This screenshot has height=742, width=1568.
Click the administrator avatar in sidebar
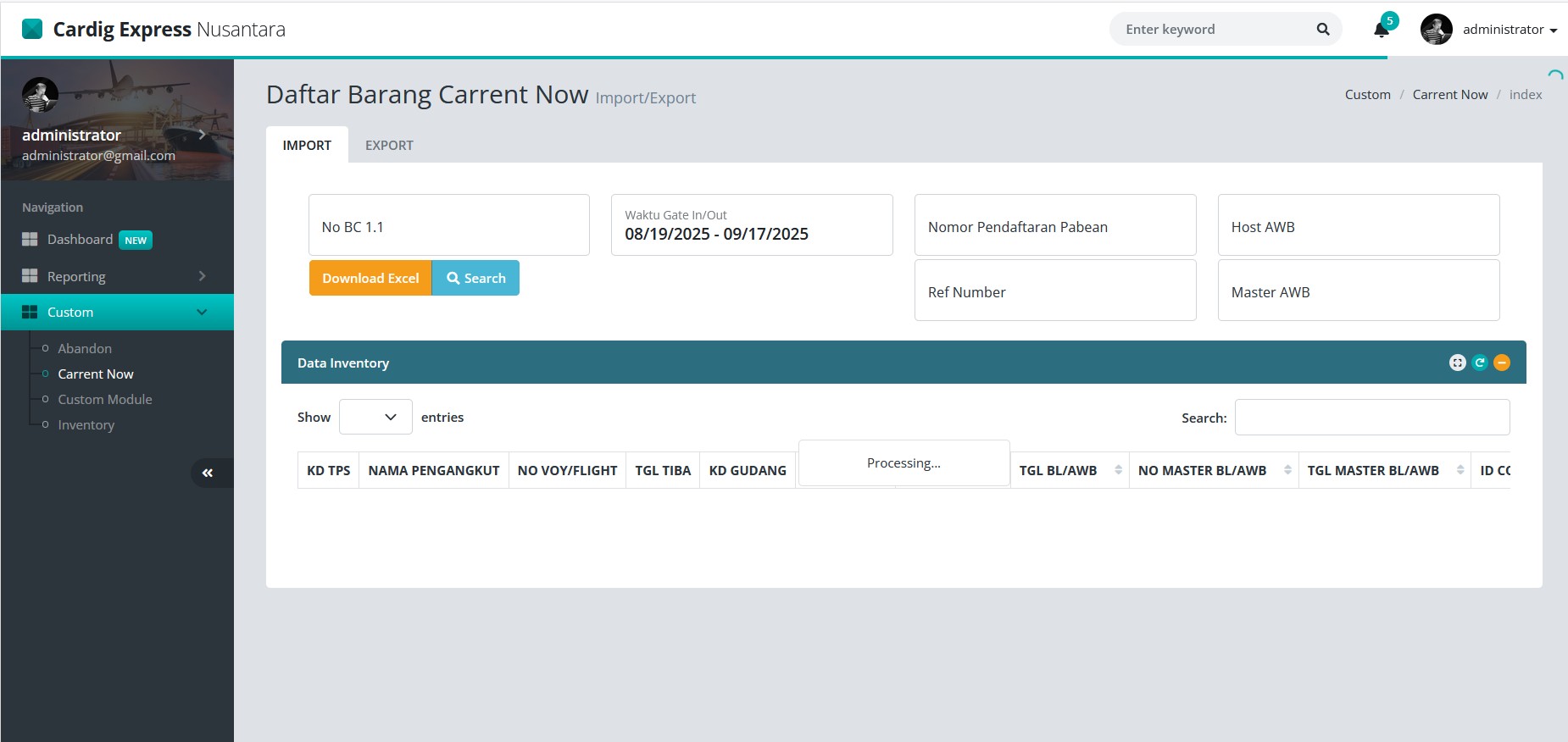click(40, 95)
